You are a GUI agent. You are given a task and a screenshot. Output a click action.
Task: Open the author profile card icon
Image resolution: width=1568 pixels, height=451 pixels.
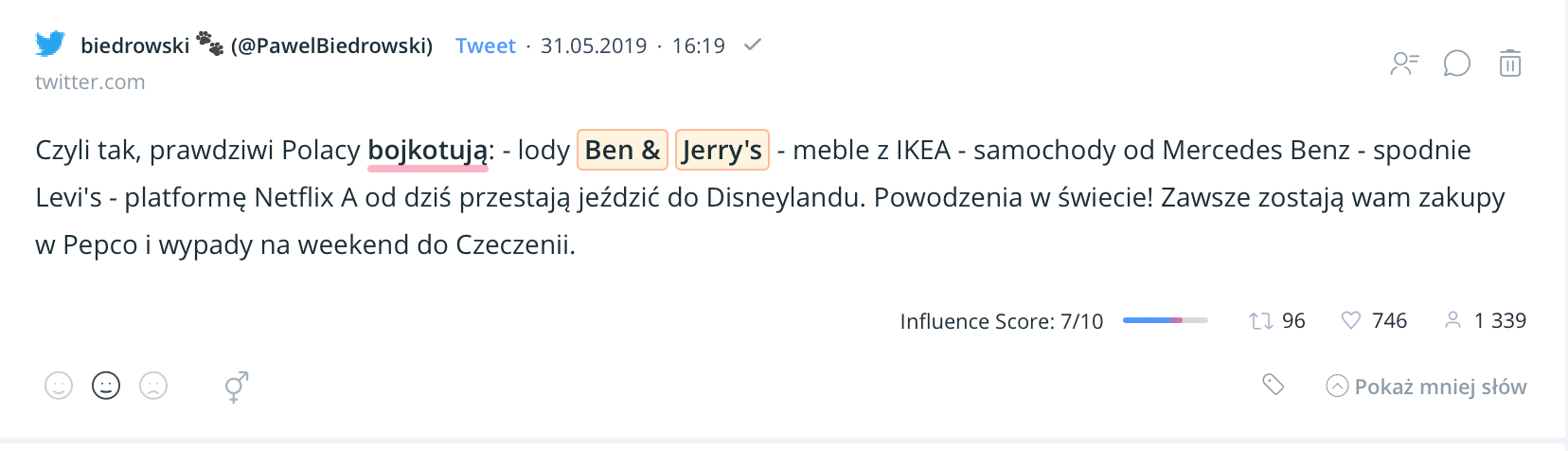1404,63
